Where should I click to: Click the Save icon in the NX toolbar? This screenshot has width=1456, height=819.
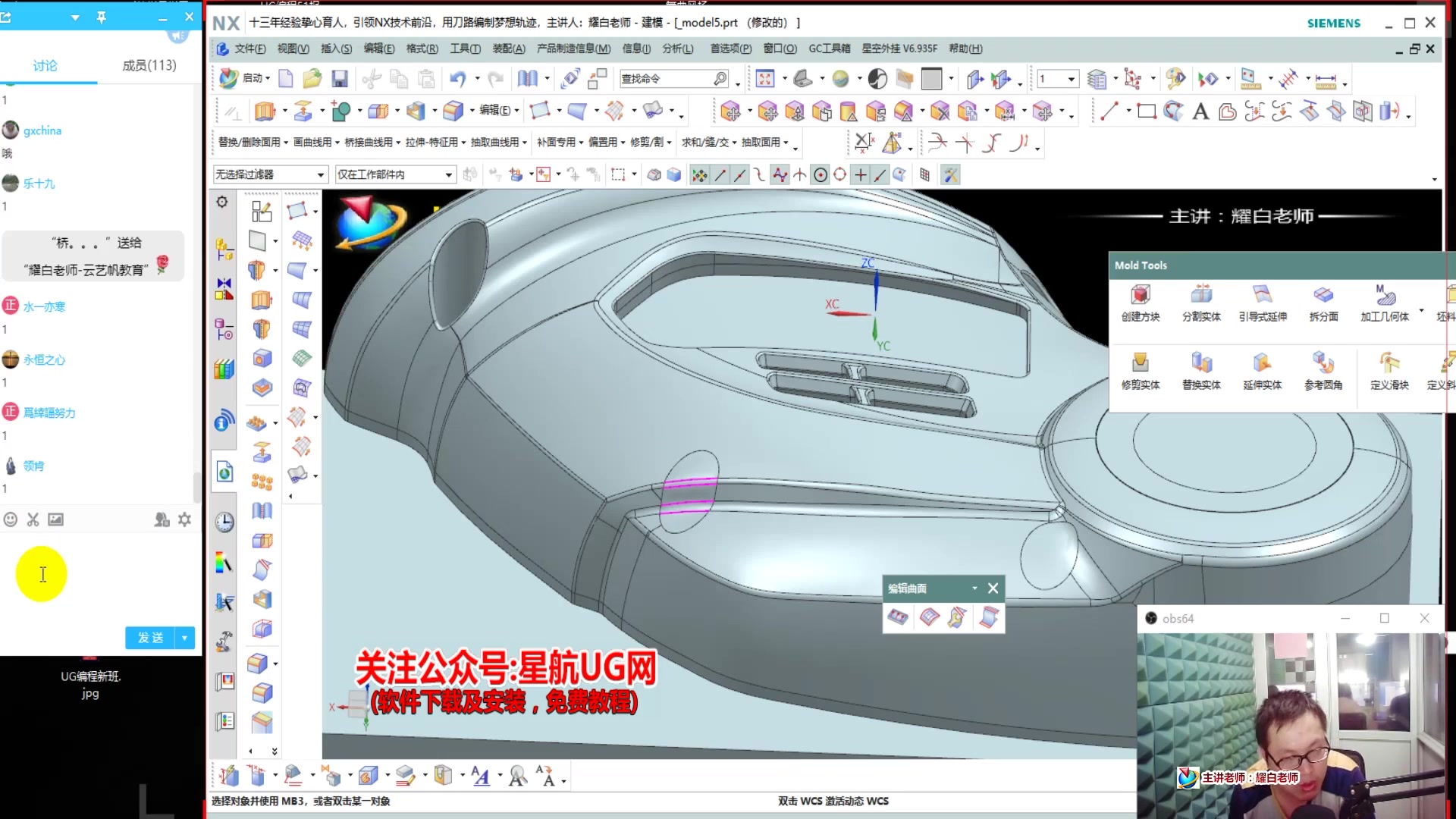[x=340, y=78]
